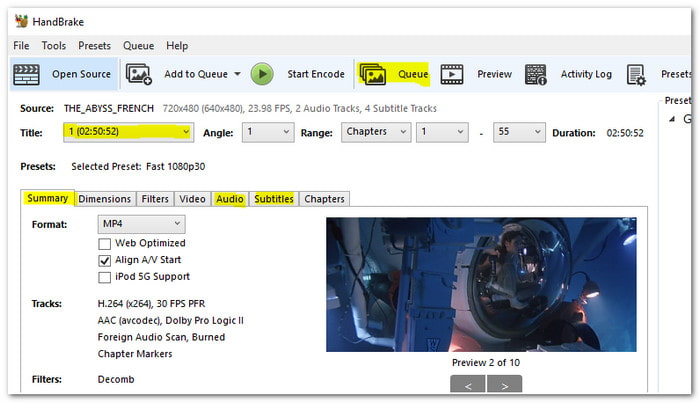
Task: Open the Queue menu
Action: click(x=138, y=46)
